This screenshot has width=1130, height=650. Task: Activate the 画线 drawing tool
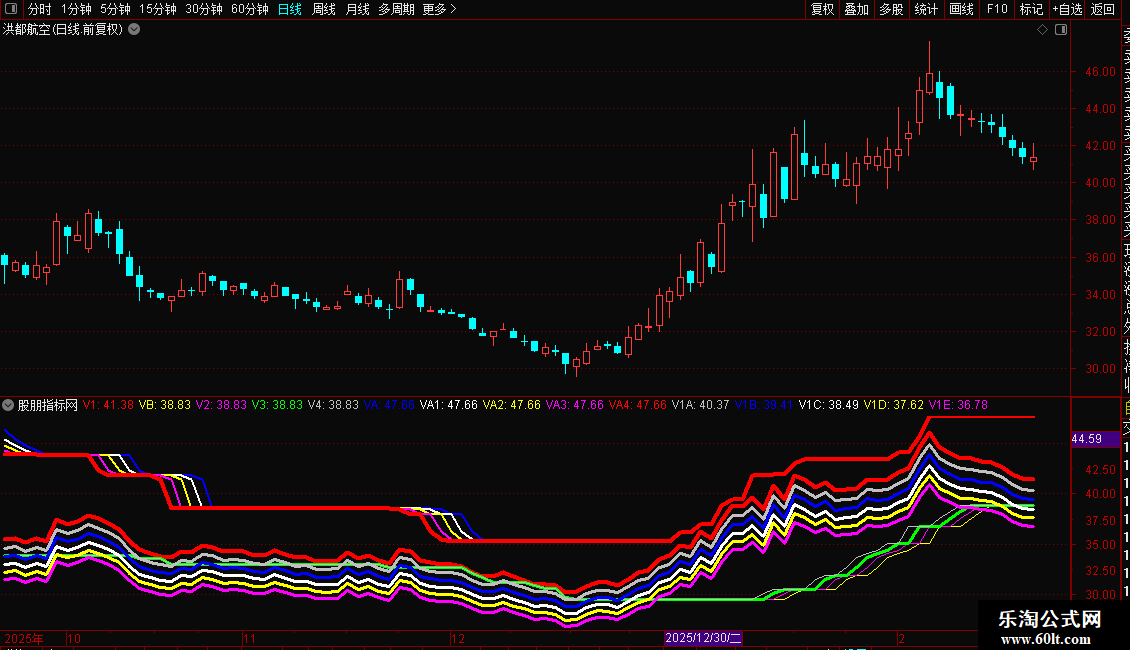961,9
